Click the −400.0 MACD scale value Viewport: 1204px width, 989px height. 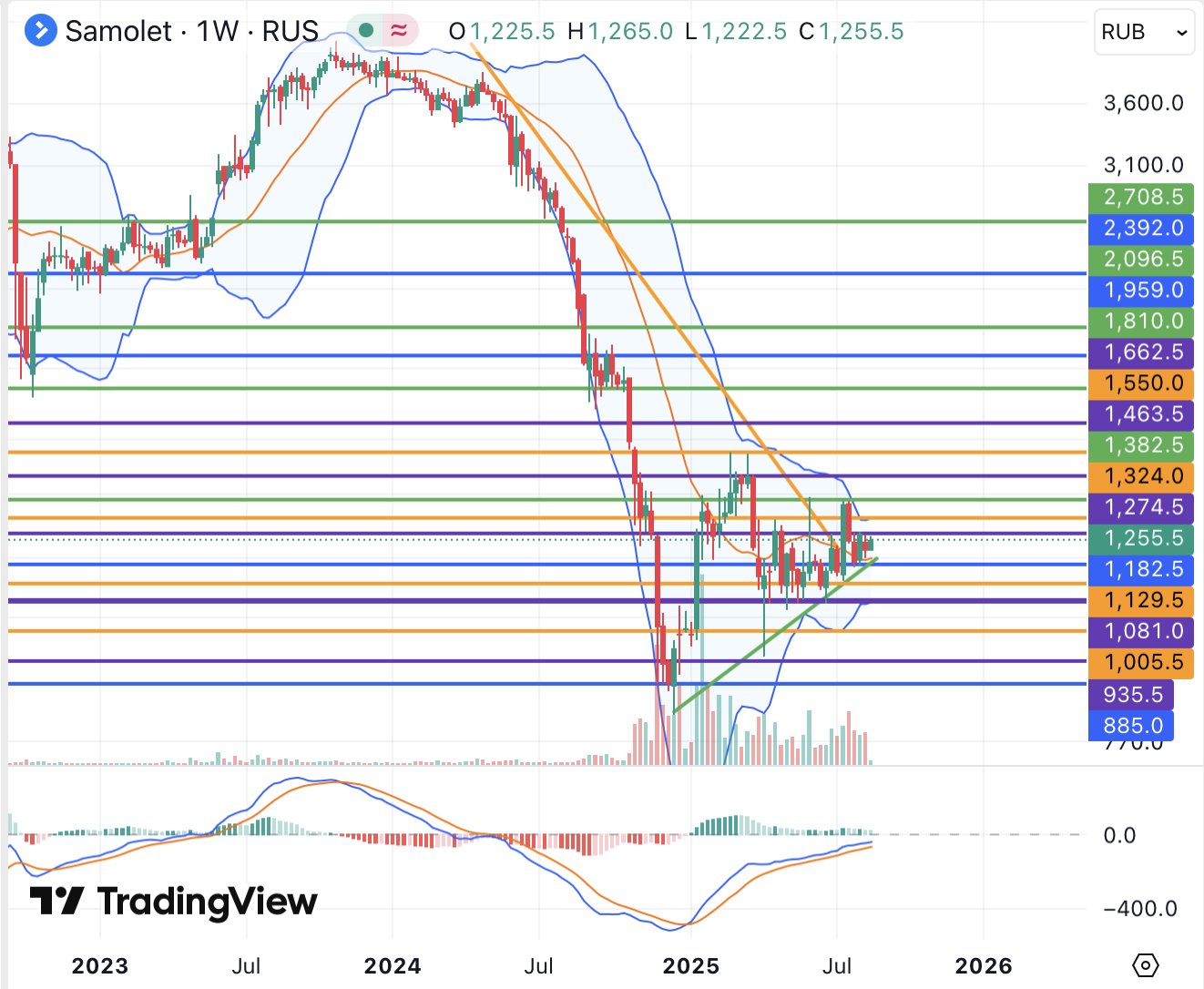coord(1139,908)
